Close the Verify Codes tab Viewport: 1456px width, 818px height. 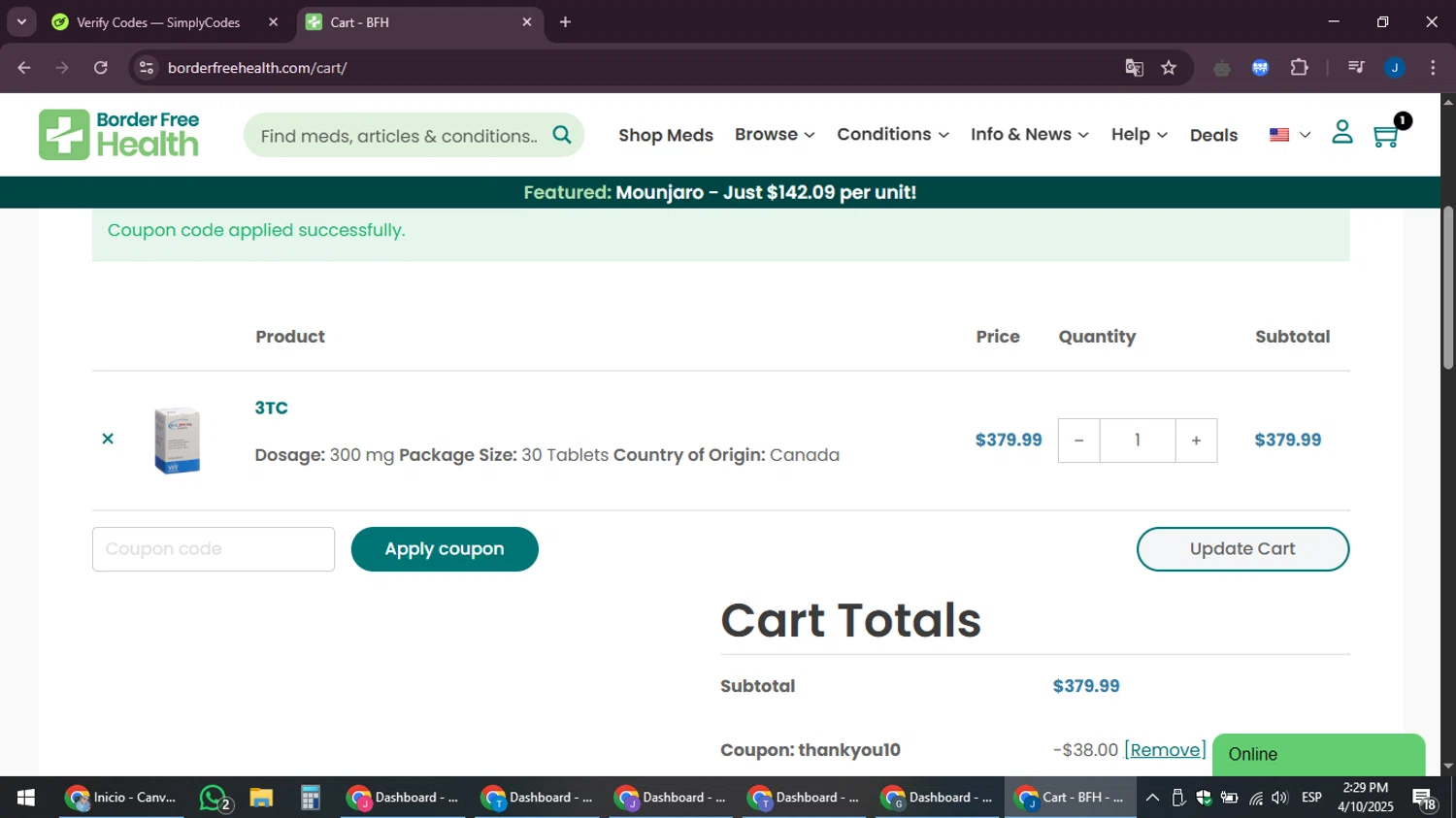click(x=273, y=21)
